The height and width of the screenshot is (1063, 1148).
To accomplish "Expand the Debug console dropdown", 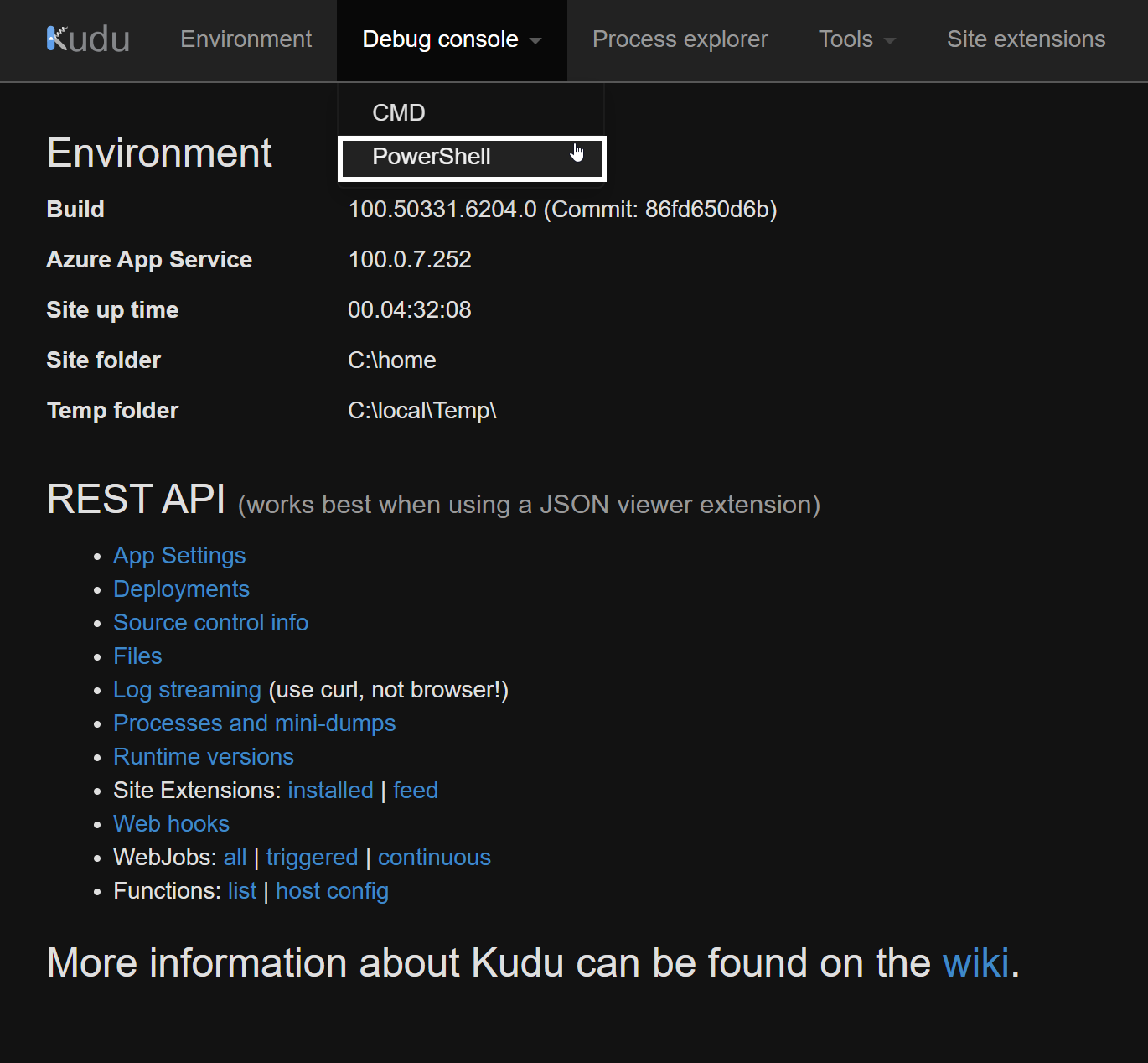I will (452, 39).
